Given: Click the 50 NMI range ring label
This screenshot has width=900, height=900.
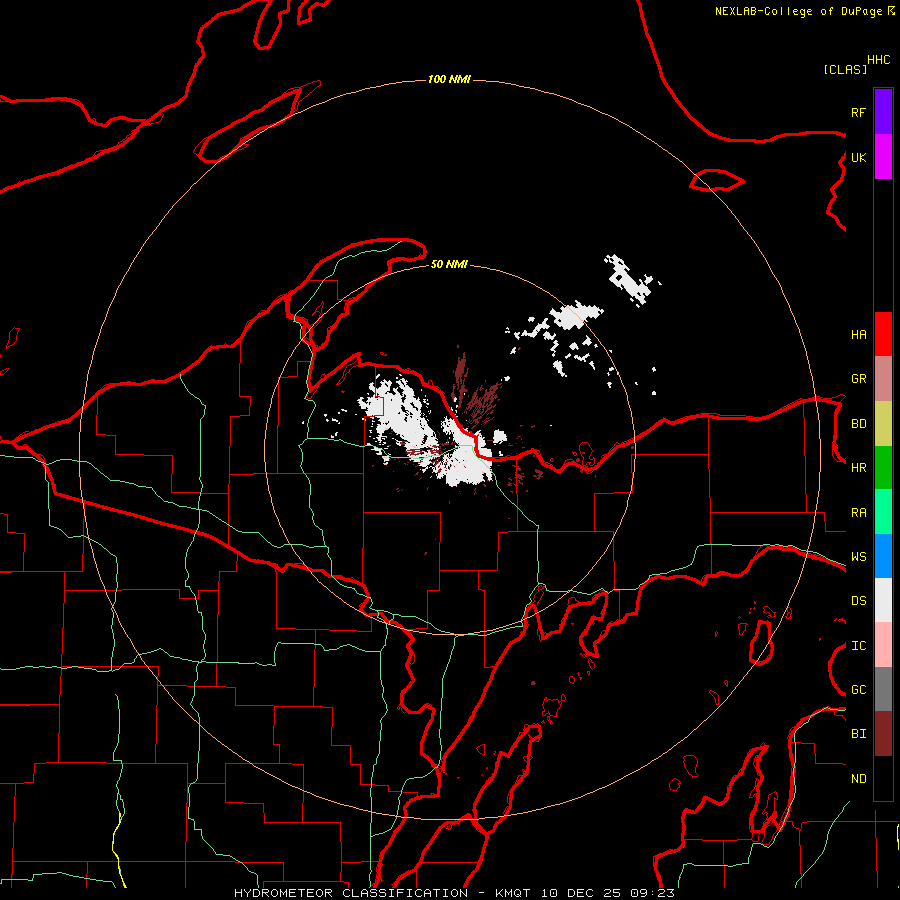Looking at the screenshot, I should (449, 264).
